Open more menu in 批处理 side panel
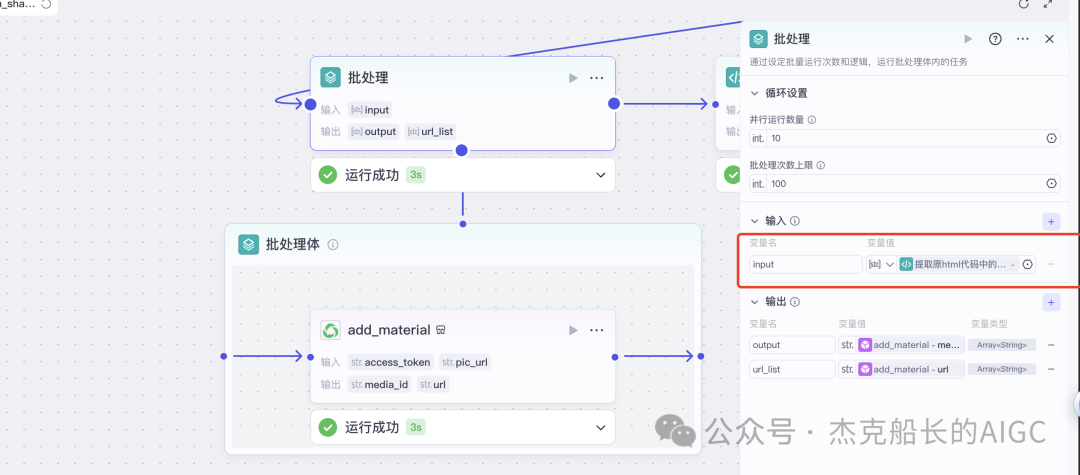The image size is (1080, 475). click(1022, 39)
